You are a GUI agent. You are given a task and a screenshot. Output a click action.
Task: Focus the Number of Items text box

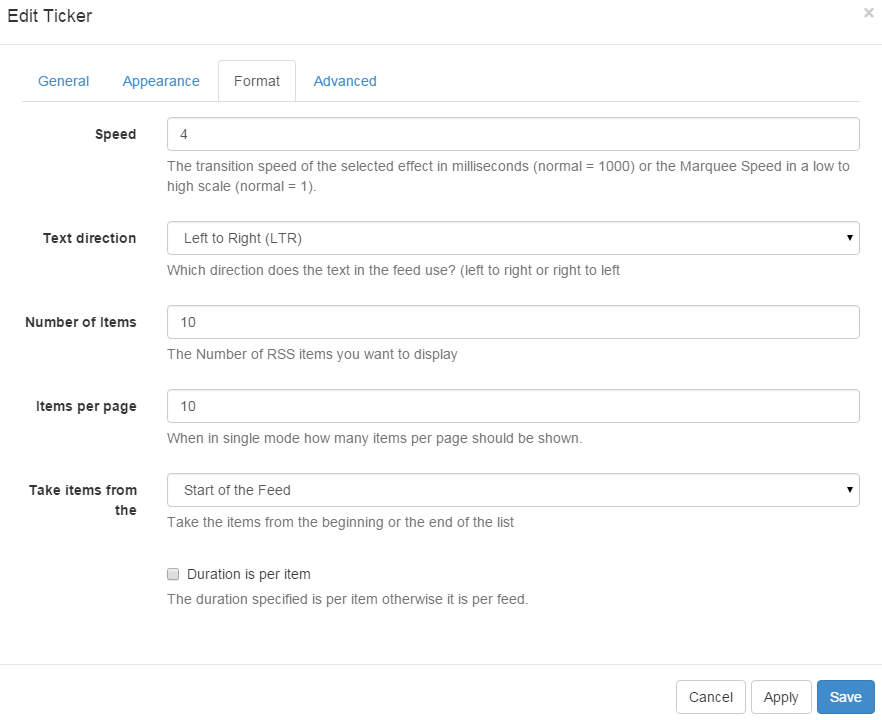[513, 322]
